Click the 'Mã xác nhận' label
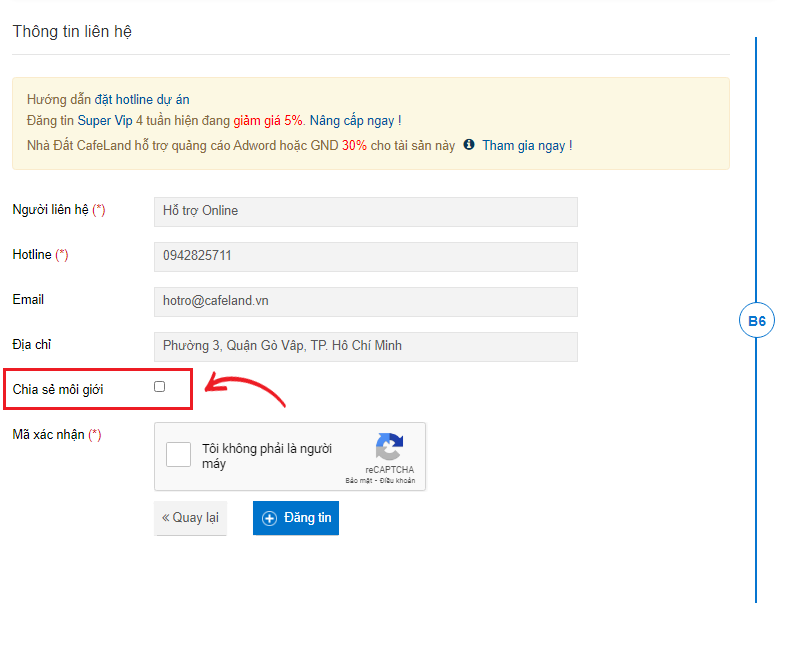This screenshot has width=788, height=660. 48,435
